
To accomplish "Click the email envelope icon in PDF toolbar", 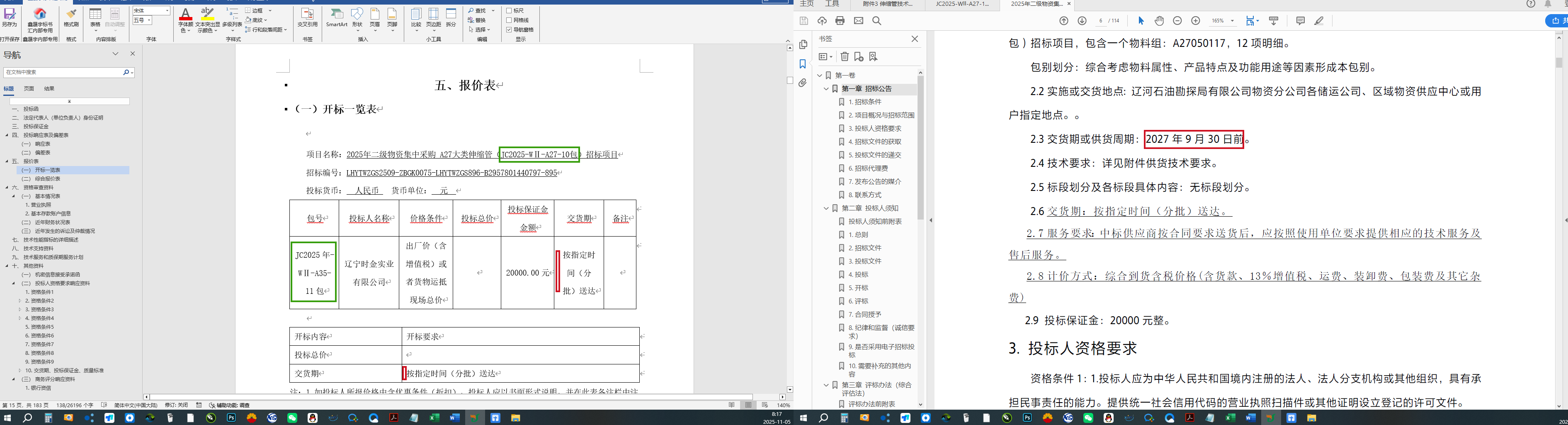I will point(858,21).
